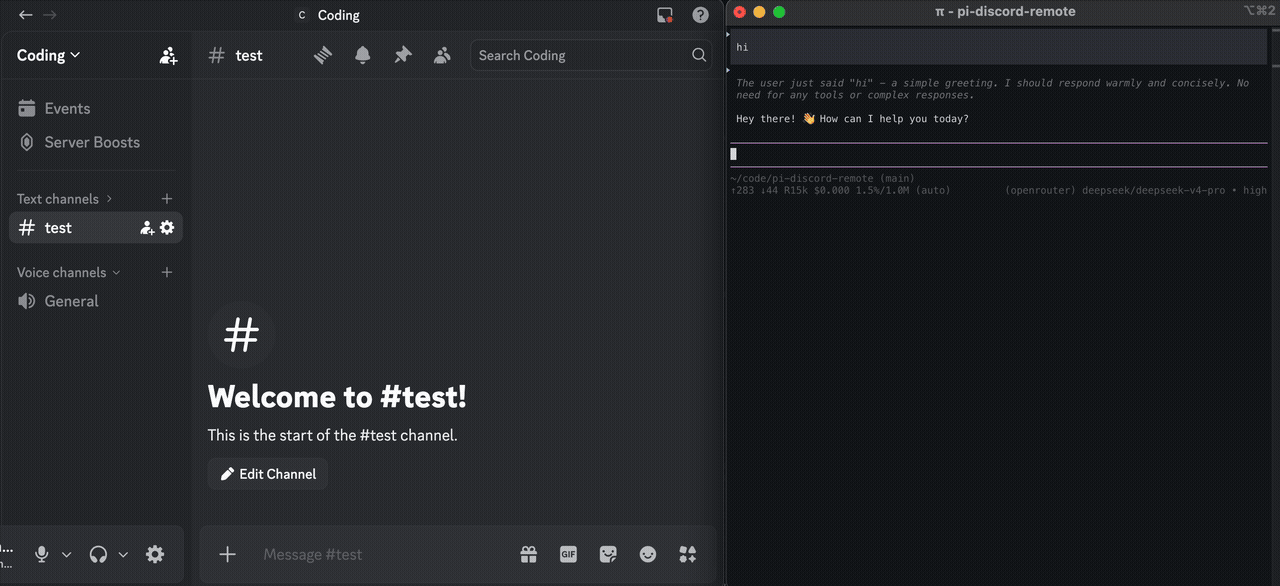Toggle headphones deafen
The image size is (1280, 586).
click(x=98, y=554)
